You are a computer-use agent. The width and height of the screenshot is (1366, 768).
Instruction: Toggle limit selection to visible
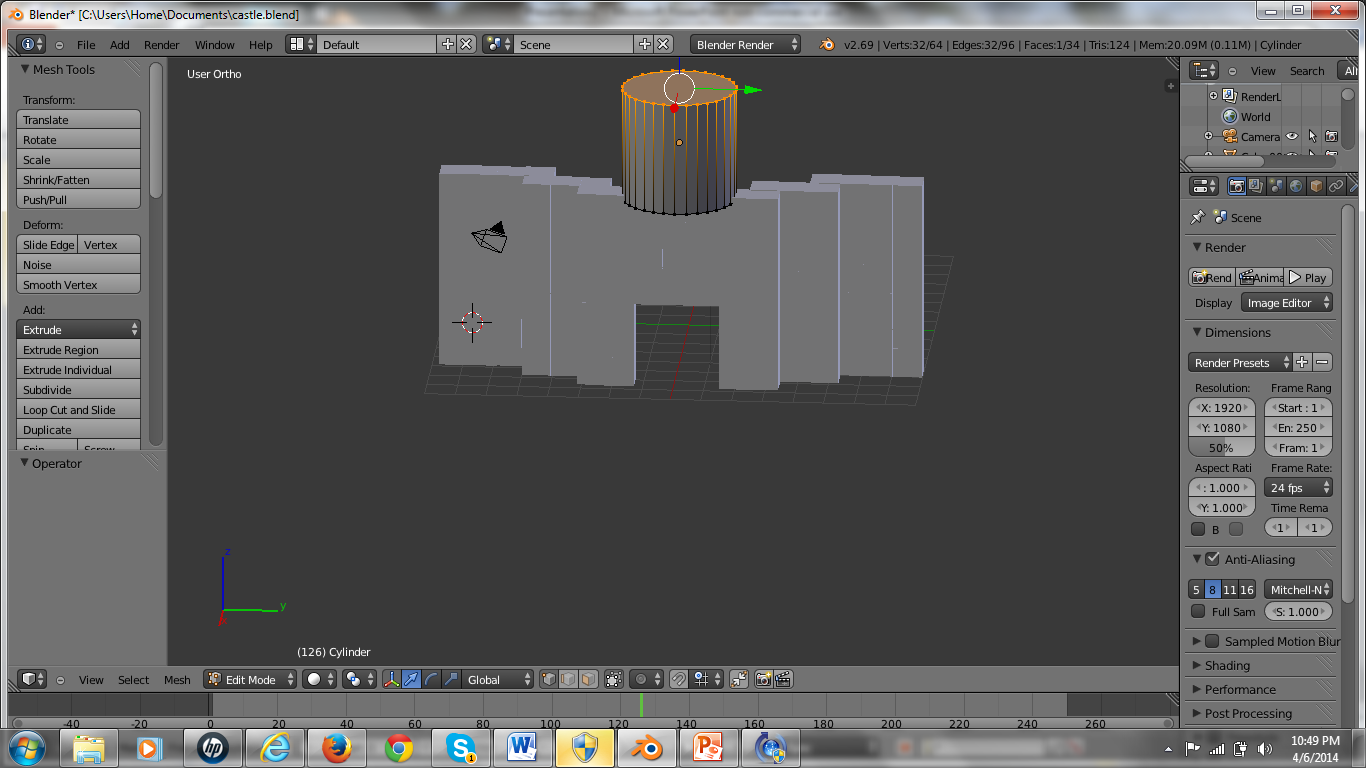coord(614,679)
